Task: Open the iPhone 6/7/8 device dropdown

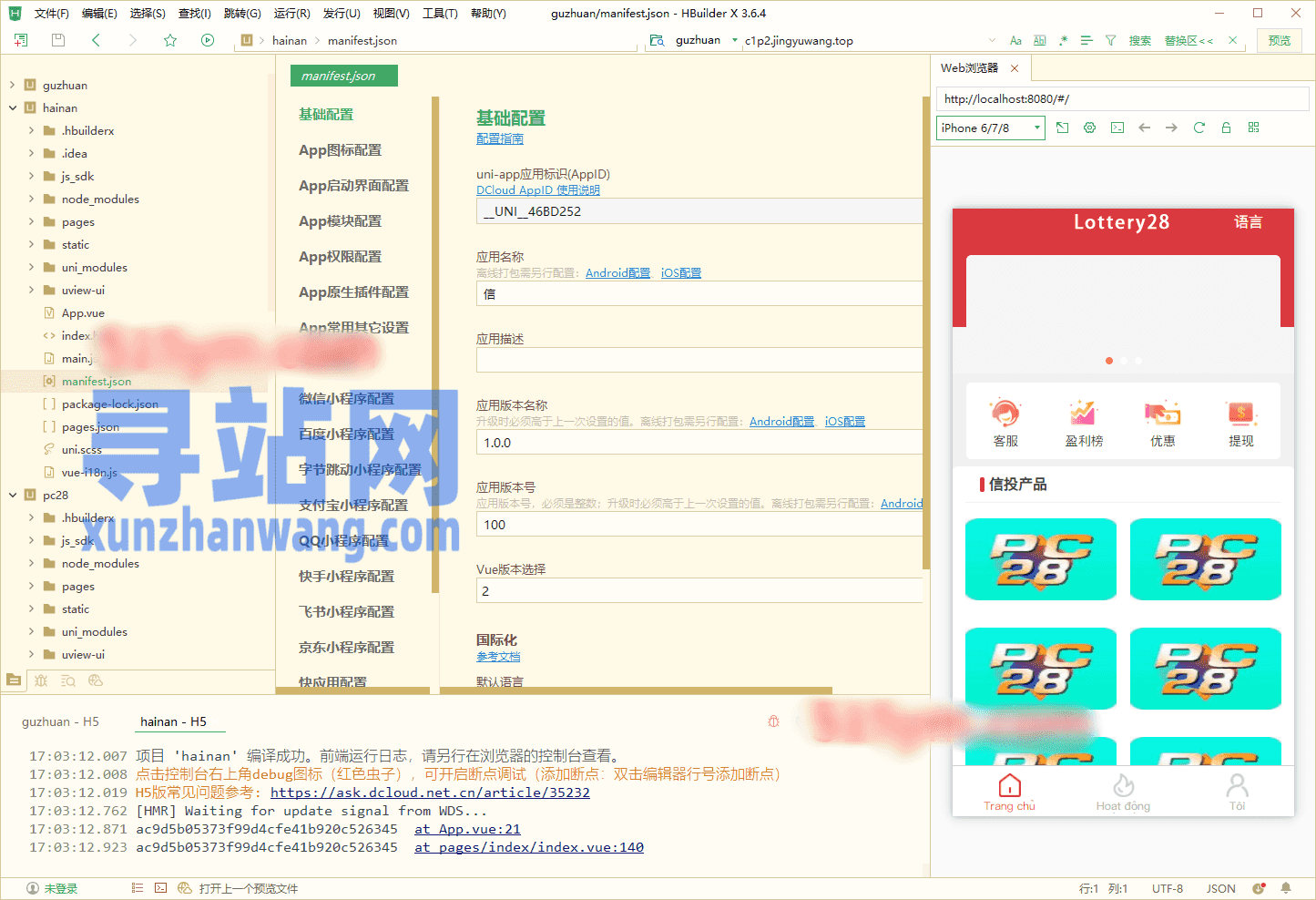Action: [990, 128]
